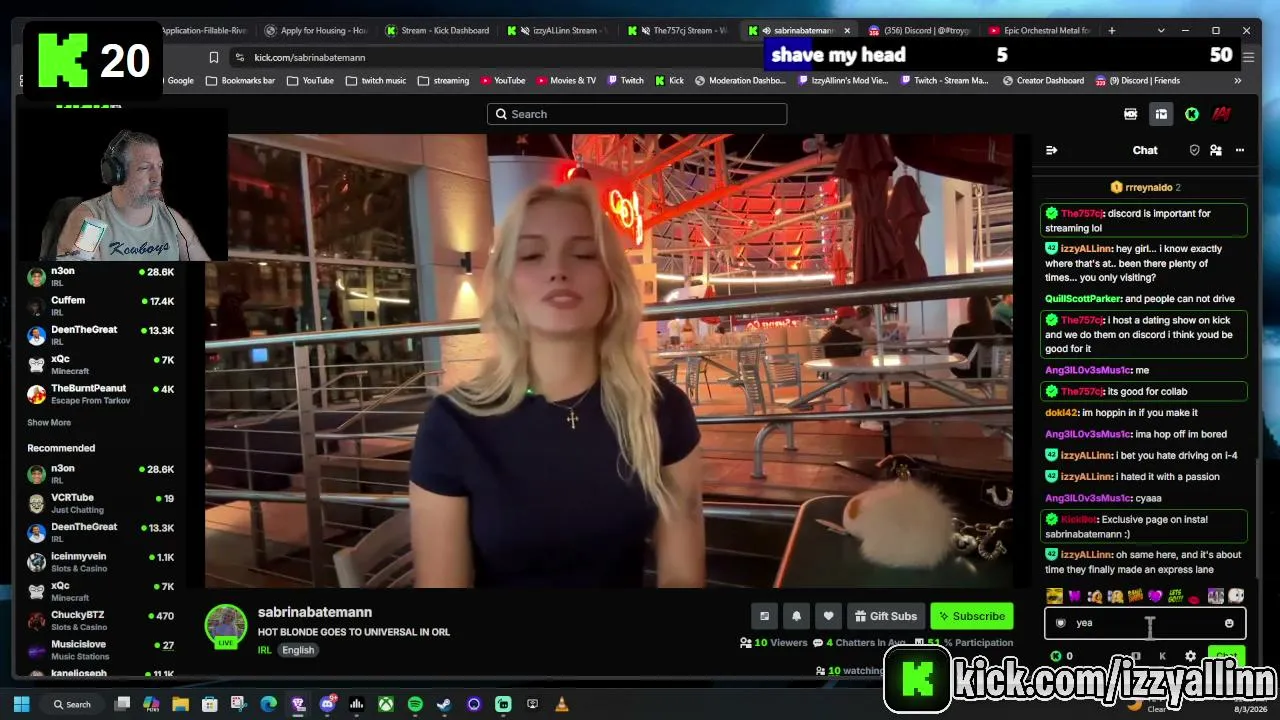The height and width of the screenshot is (720, 1280).
Task: Switch to The757cj Stream tab
Action: pyautogui.click(x=680, y=31)
